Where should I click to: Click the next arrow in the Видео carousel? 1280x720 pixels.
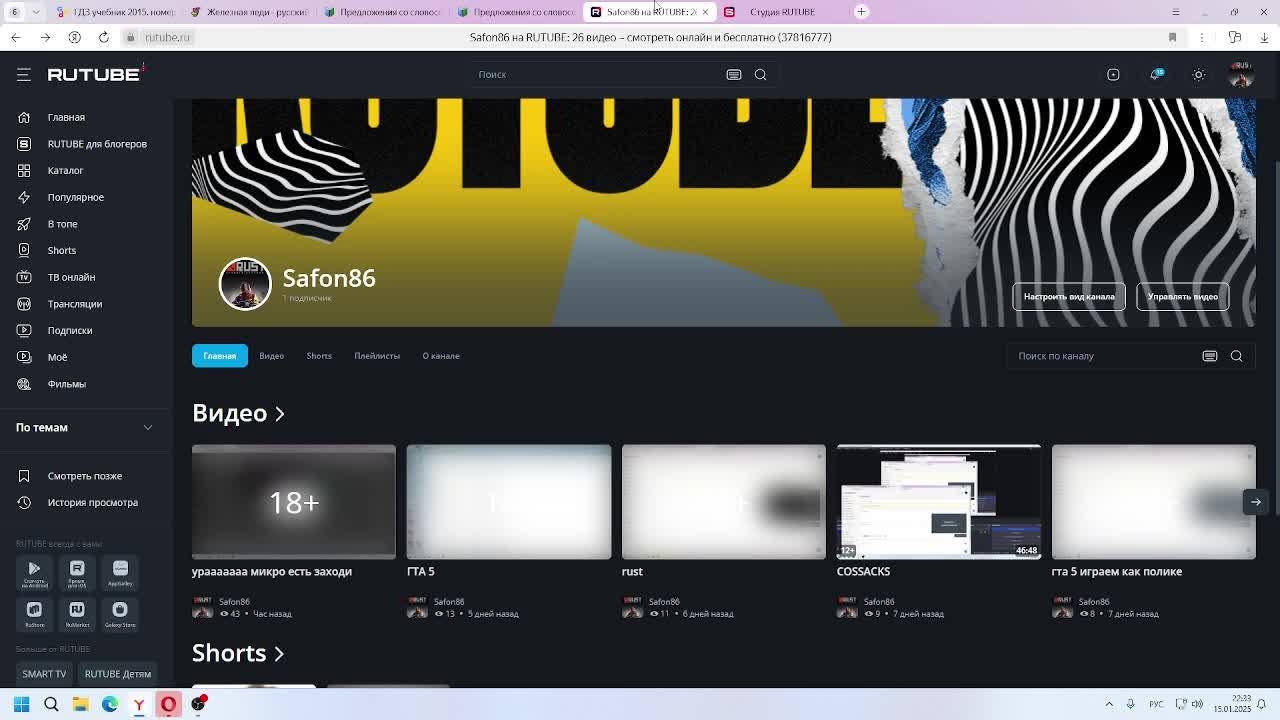tap(1256, 502)
